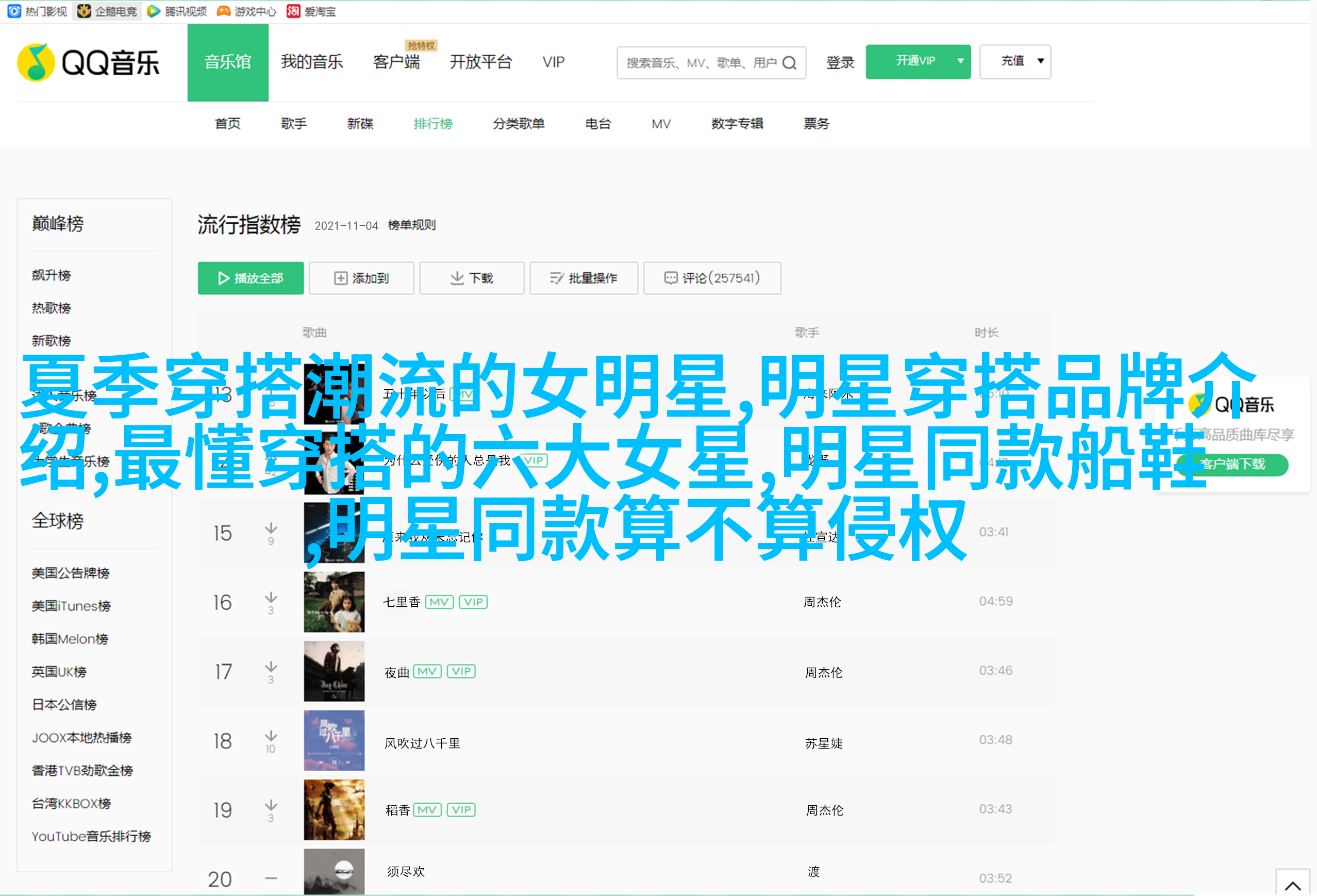Open 榜单规则 link
The width and height of the screenshot is (1317, 896).
coord(411,225)
